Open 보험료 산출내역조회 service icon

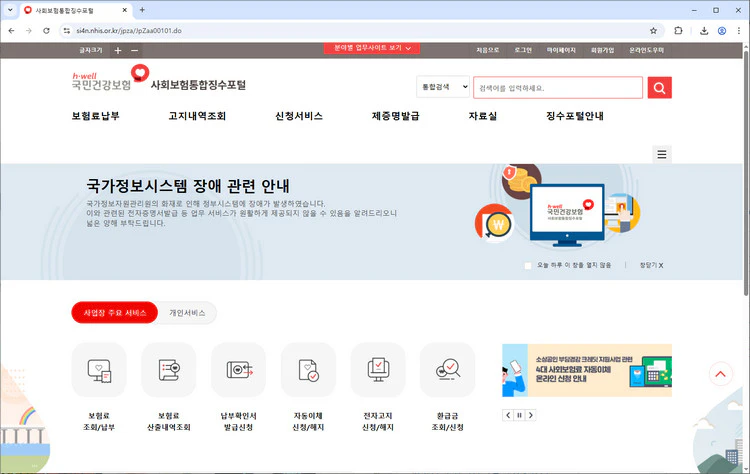coord(169,370)
